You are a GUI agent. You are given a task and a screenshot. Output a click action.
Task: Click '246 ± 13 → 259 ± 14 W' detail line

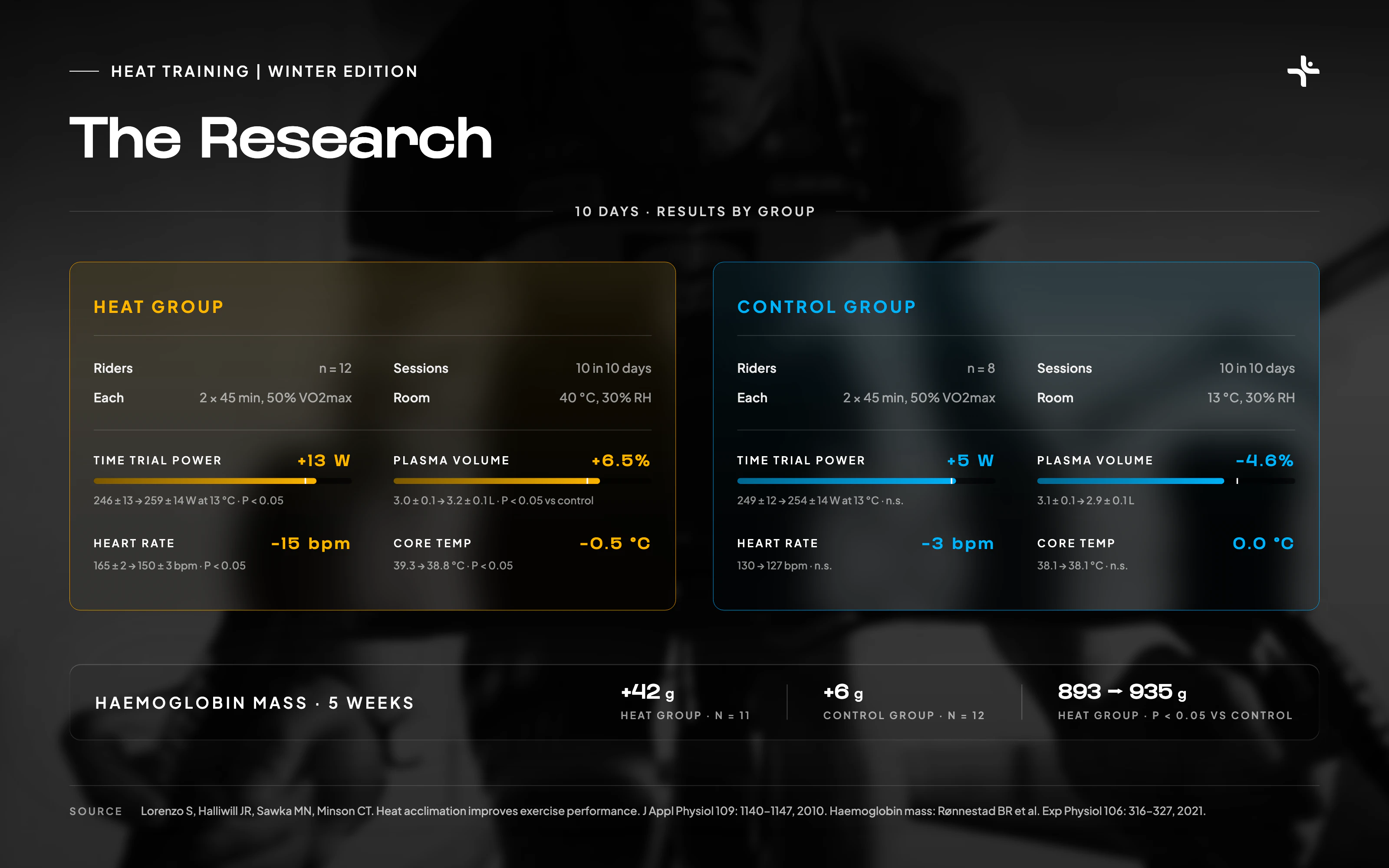click(188, 500)
